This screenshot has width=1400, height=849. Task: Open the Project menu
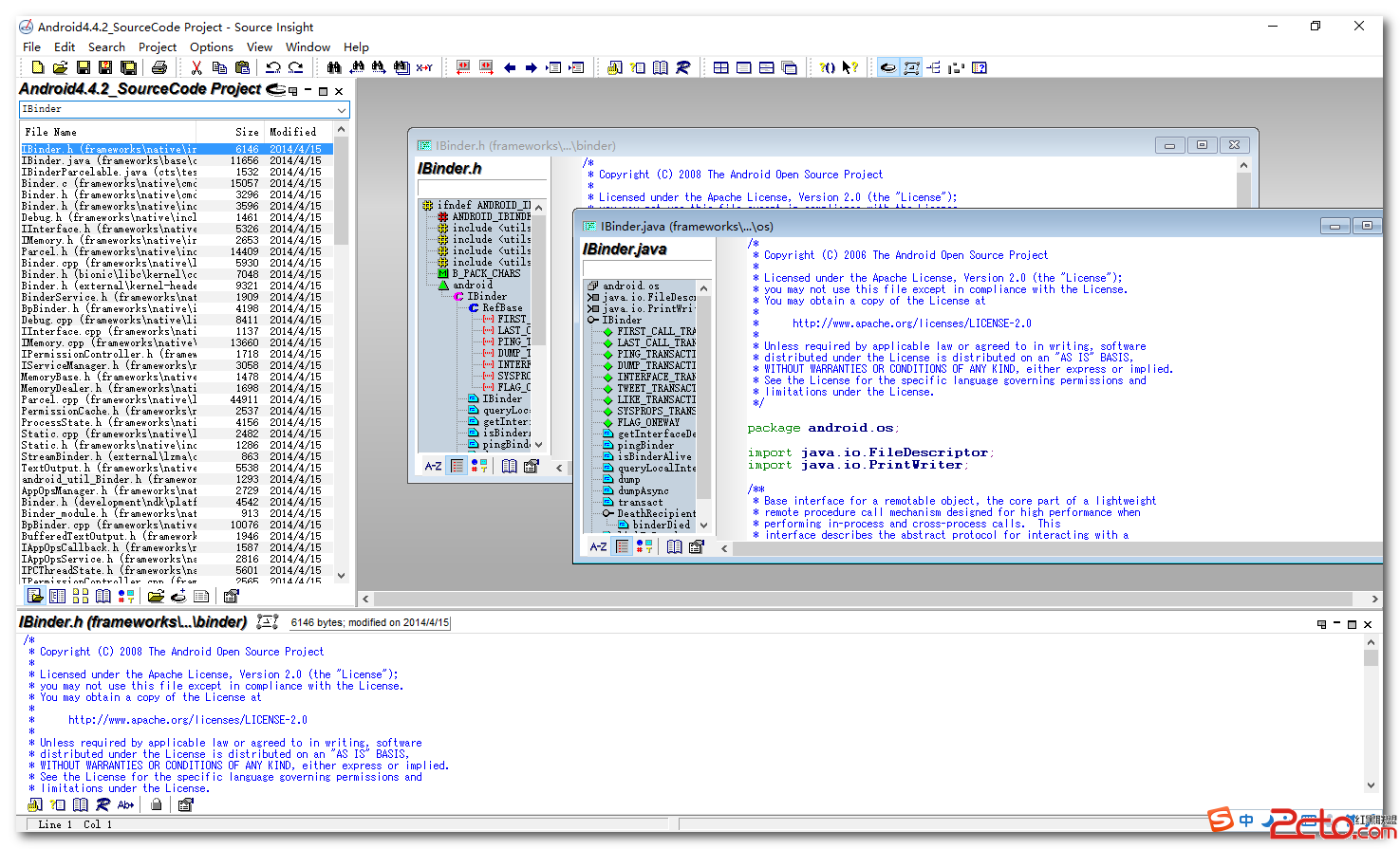158,46
